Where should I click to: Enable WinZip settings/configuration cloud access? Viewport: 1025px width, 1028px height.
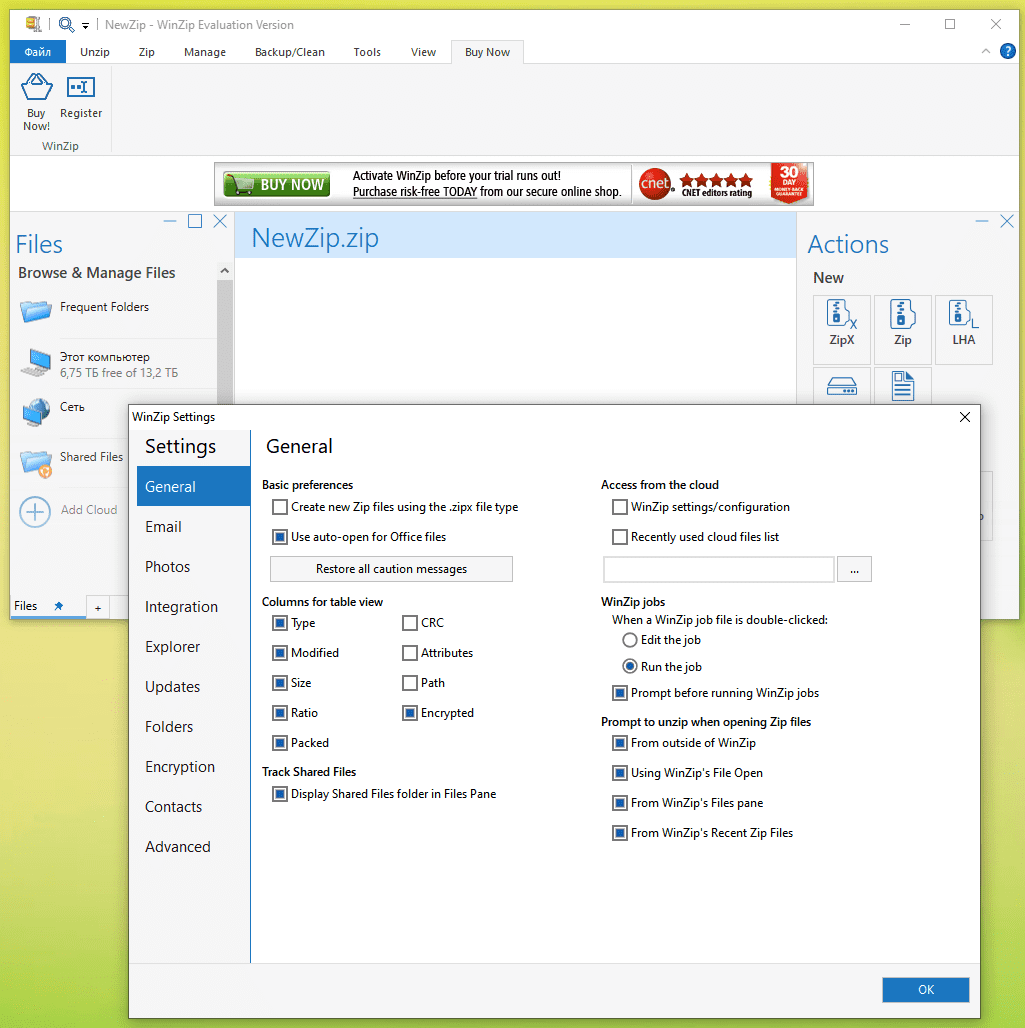(x=620, y=507)
